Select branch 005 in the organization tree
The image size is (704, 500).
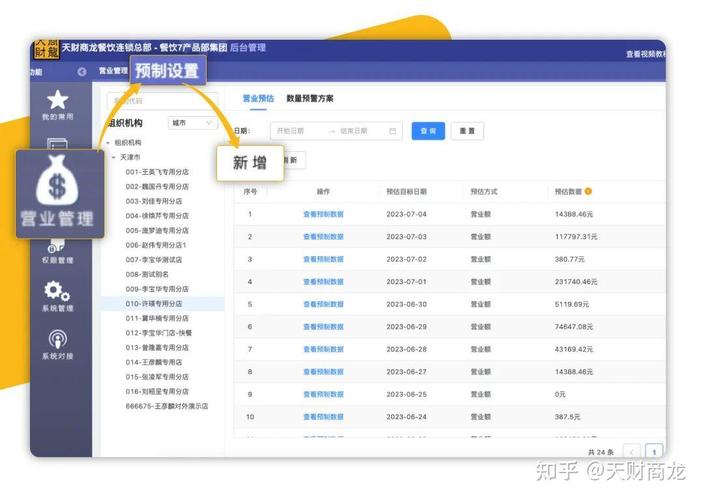tap(157, 230)
